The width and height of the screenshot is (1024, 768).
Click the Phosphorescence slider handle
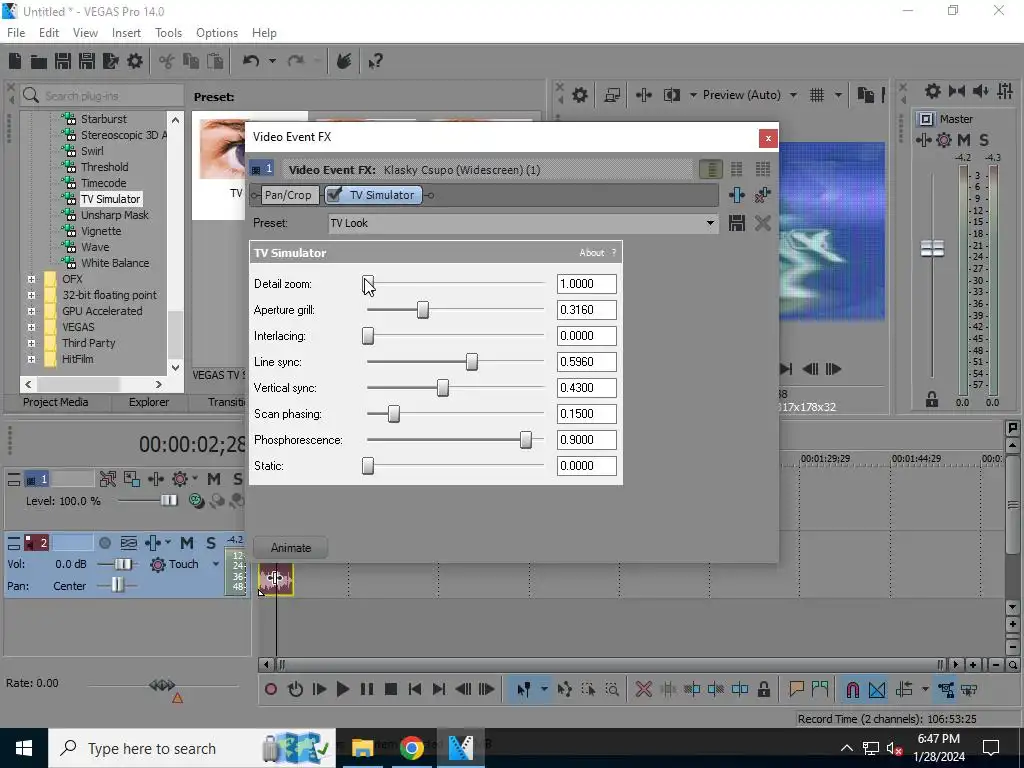pos(526,440)
